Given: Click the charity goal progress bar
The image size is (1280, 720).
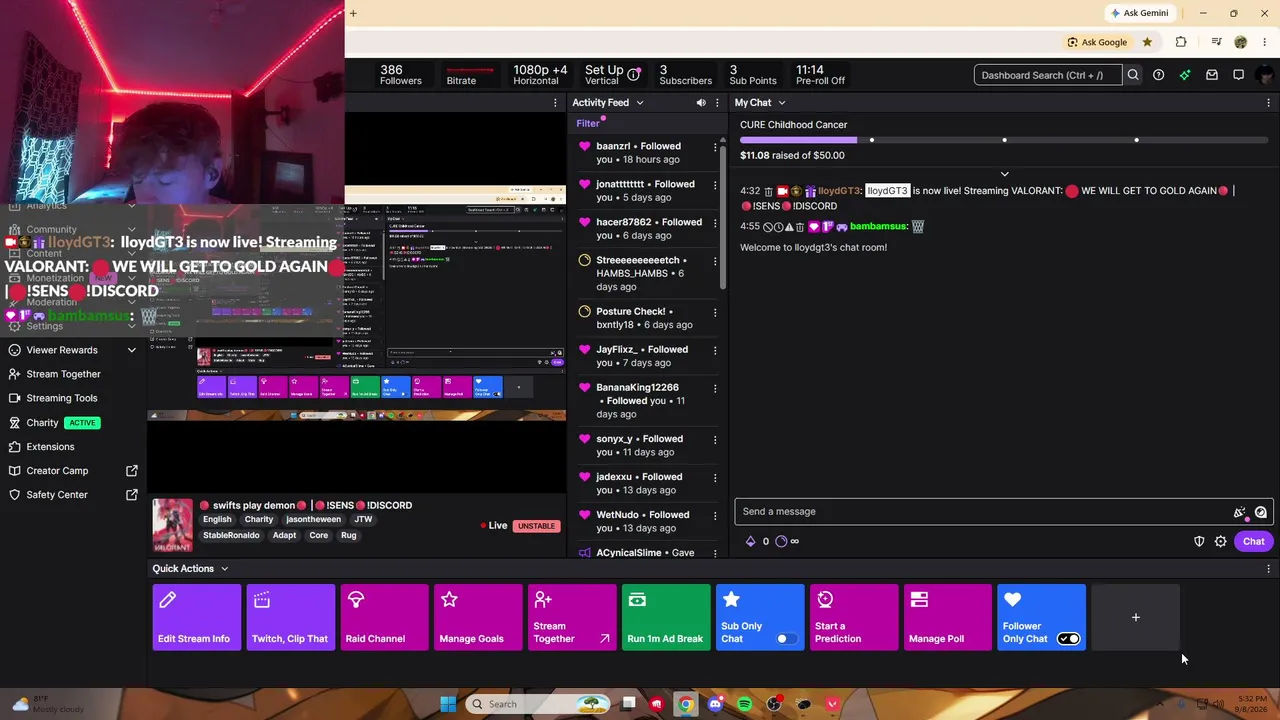Looking at the screenshot, I should [1005, 140].
